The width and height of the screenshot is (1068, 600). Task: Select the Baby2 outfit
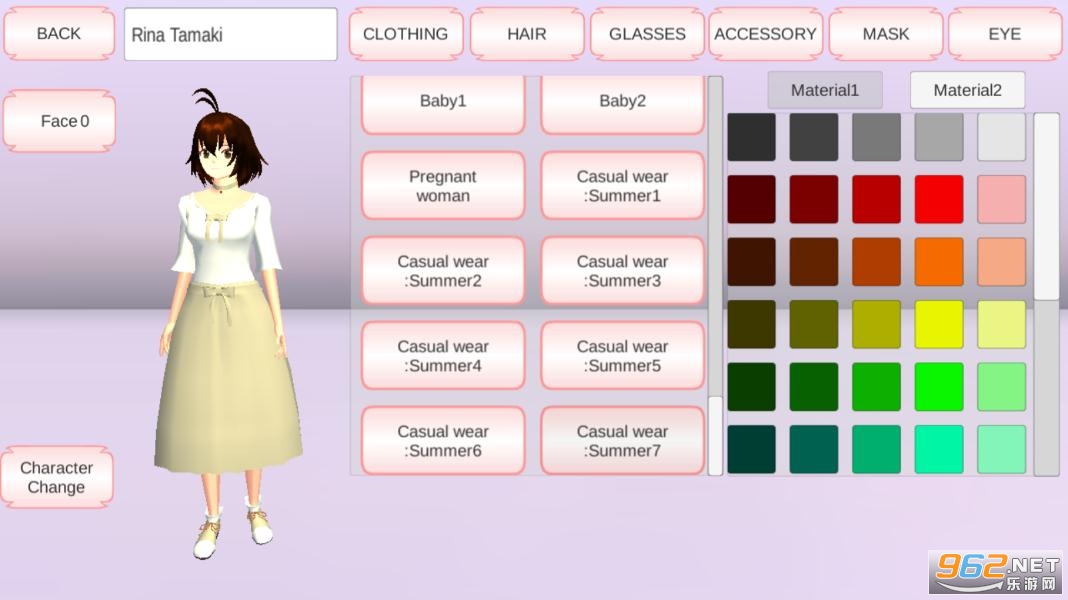[622, 102]
